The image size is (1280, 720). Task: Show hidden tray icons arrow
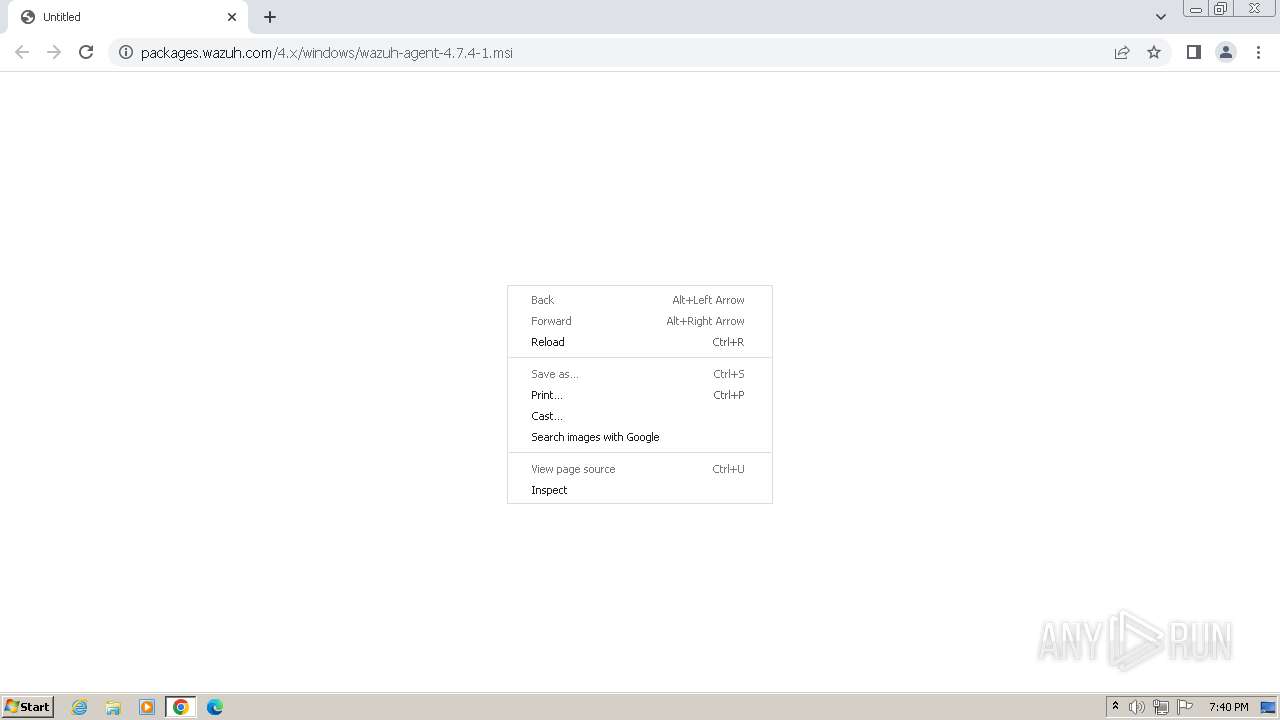pos(1115,707)
